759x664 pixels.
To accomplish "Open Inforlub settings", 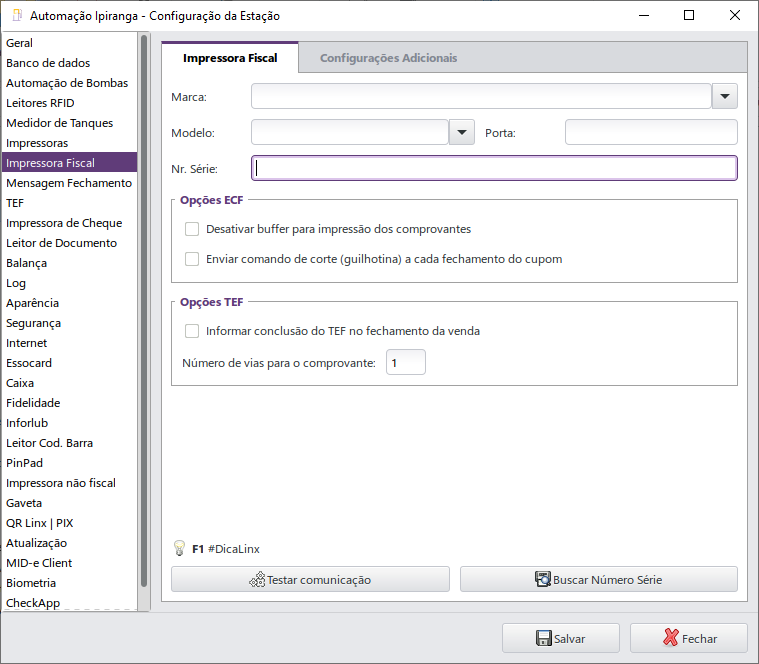I will tap(69, 423).
